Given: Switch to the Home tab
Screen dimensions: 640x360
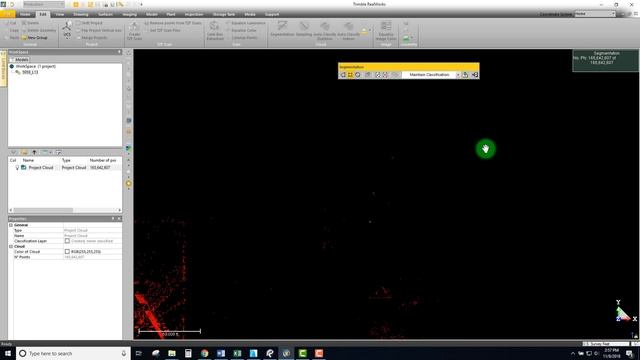Looking at the screenshot, I should click(25, 14).
